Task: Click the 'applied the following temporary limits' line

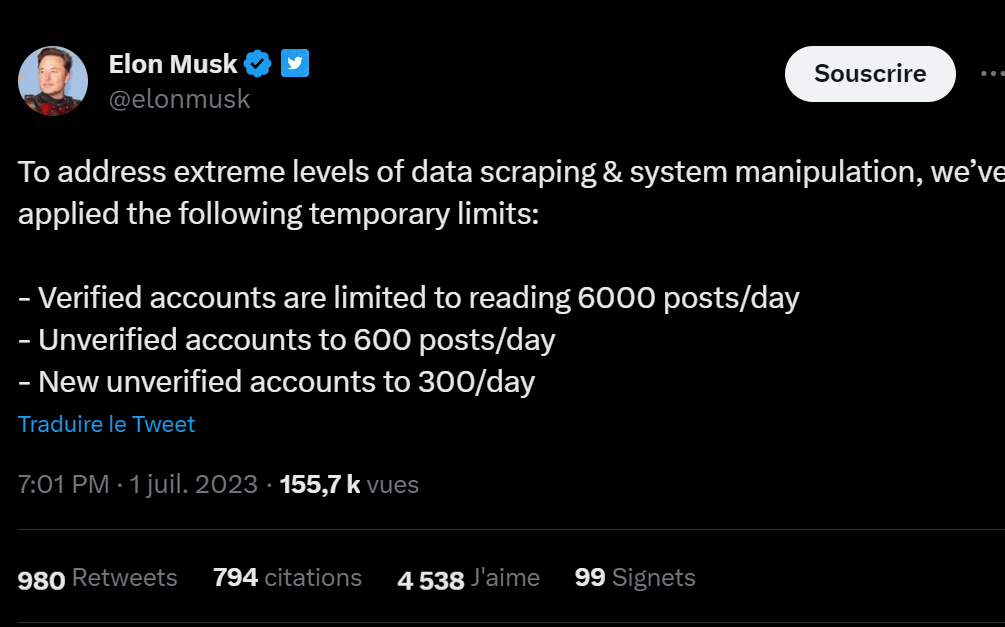Action: 278,214
